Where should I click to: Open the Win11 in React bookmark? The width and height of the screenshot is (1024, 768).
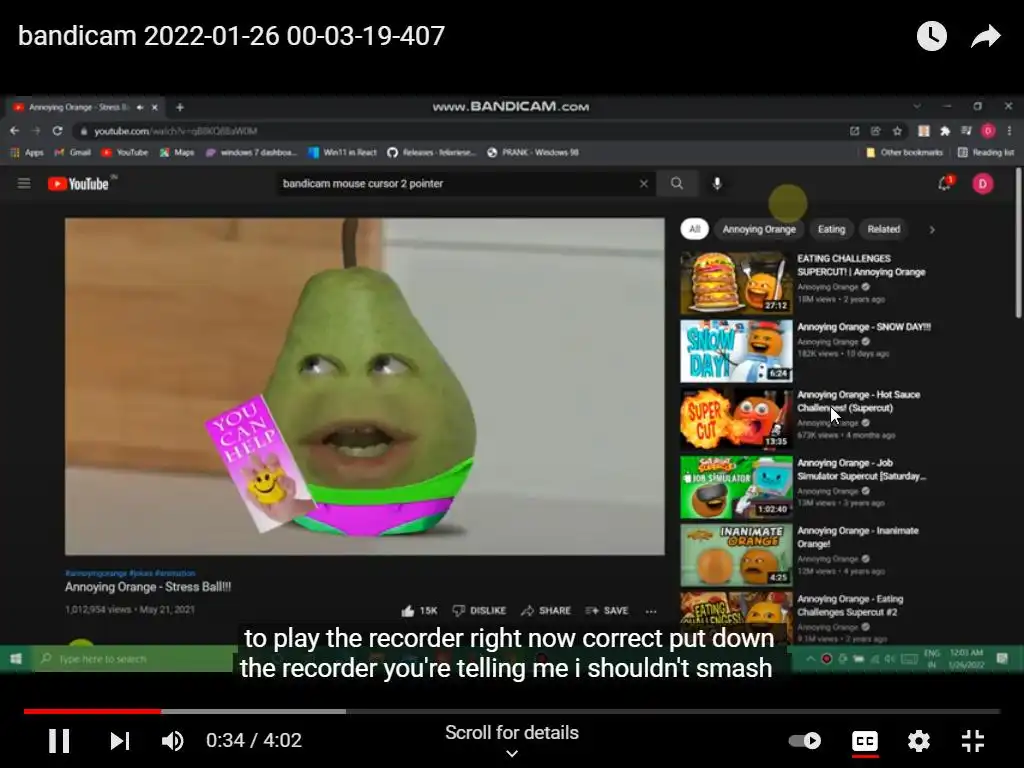pyautogui.click(x=343, y=152)
